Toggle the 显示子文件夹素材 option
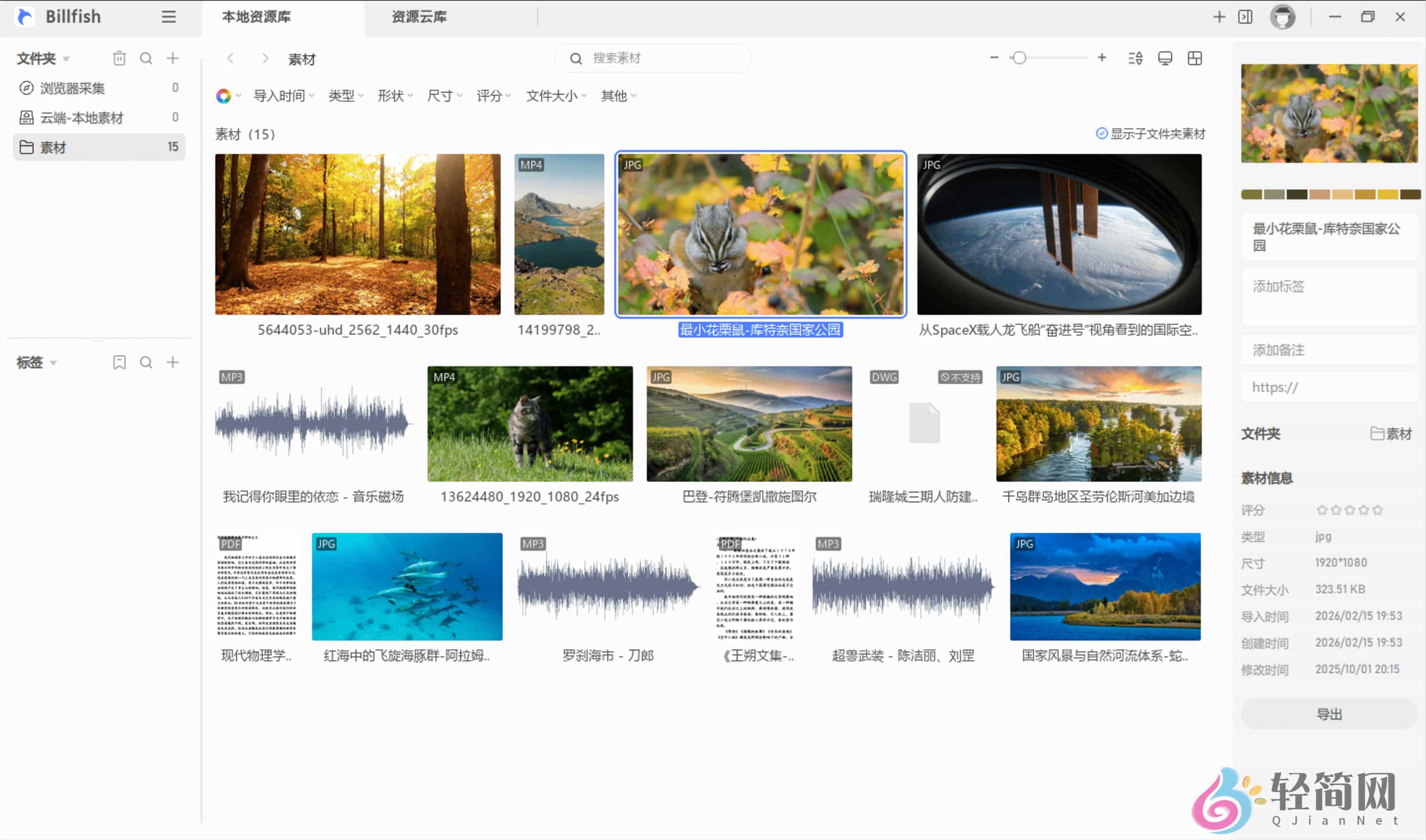The width and height of the screenshot is (1426, 840). click(1102, 134)
